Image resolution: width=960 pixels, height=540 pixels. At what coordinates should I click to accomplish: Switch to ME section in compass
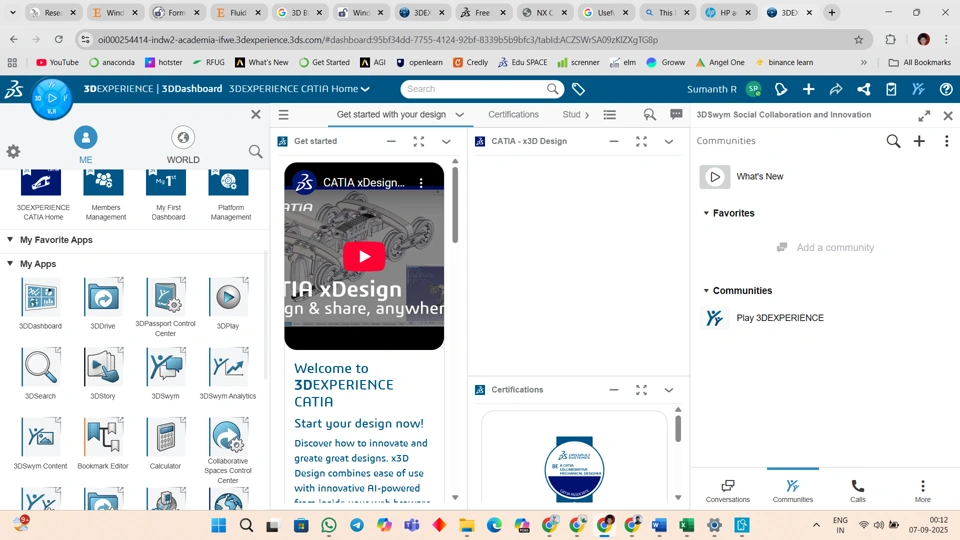pyautogui.click(x=86, y=144)
